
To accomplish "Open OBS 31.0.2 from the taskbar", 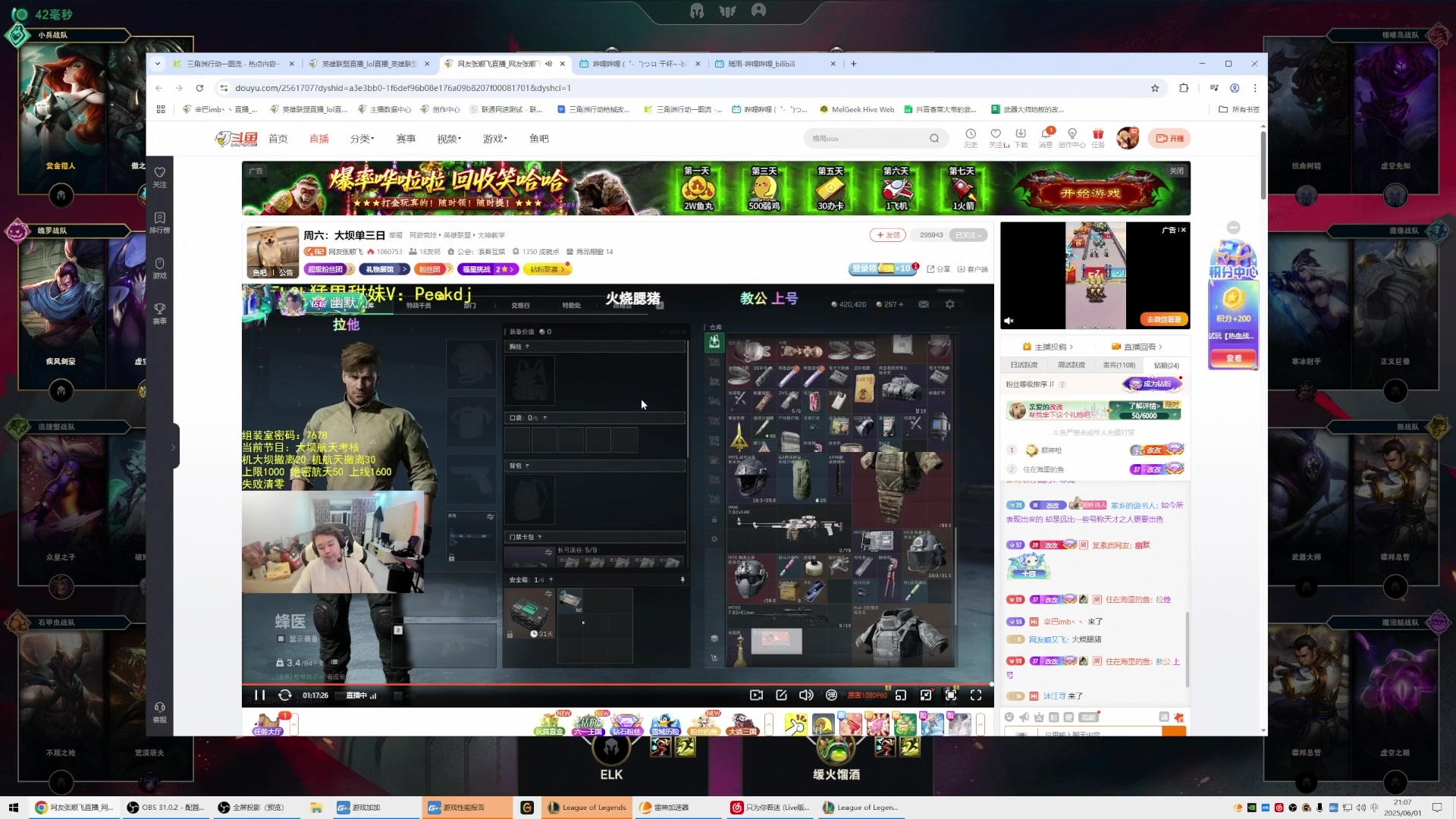I will (x=165, y=808).
